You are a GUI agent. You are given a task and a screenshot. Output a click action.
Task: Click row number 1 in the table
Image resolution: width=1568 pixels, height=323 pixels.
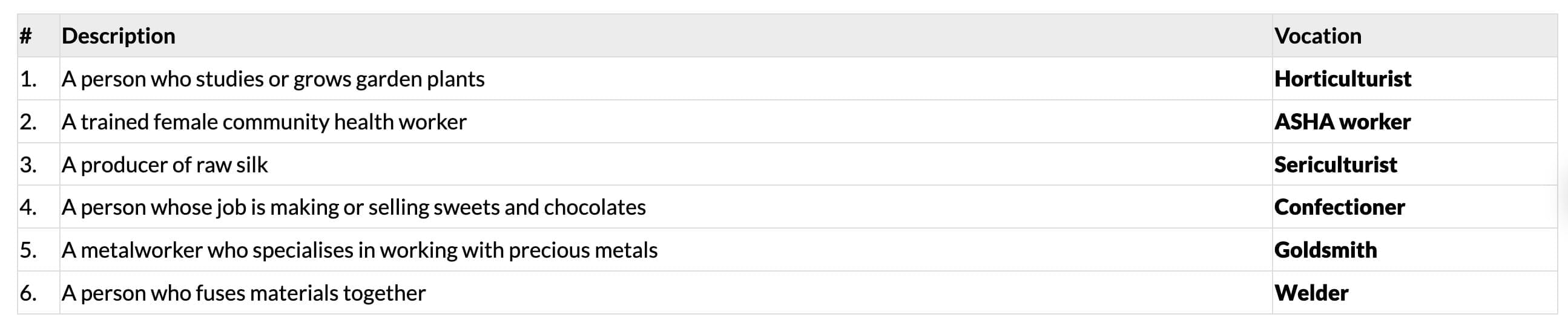click(28, 79)
